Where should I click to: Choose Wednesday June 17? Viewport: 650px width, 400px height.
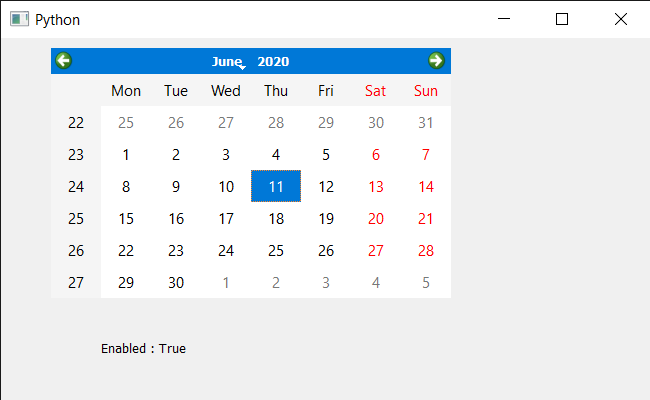tap(226, 218)
